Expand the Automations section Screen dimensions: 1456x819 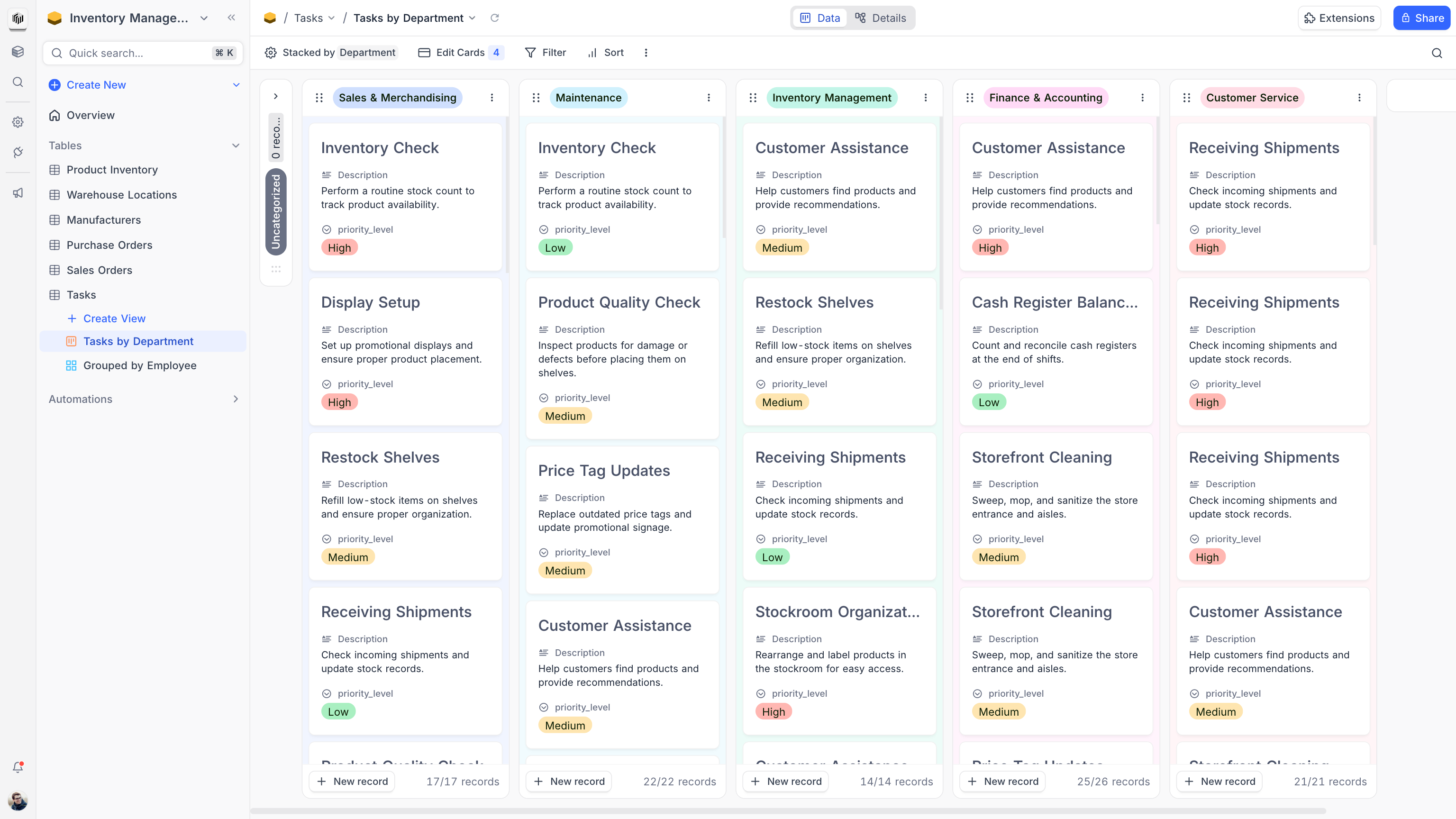click(x=236, y=399)
